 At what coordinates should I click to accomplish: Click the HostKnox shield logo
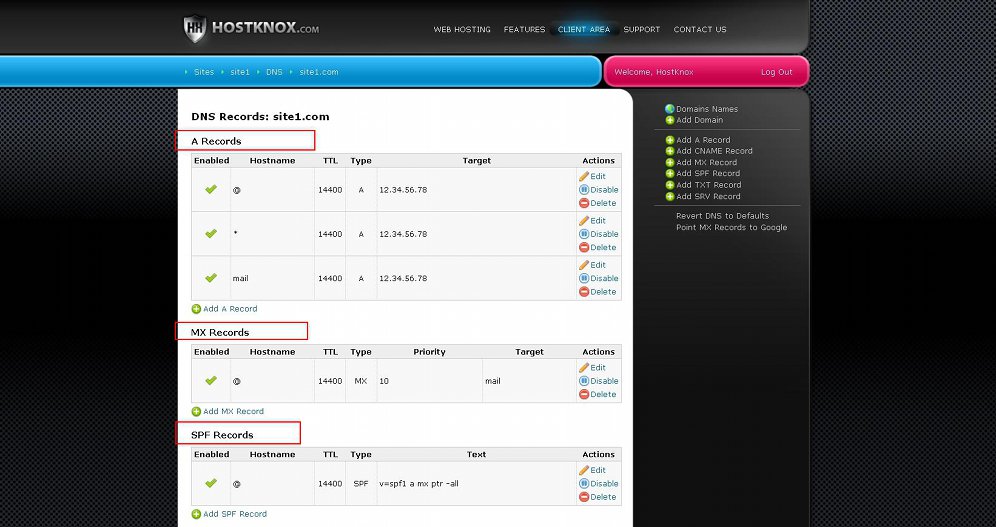tap(195, 29)
